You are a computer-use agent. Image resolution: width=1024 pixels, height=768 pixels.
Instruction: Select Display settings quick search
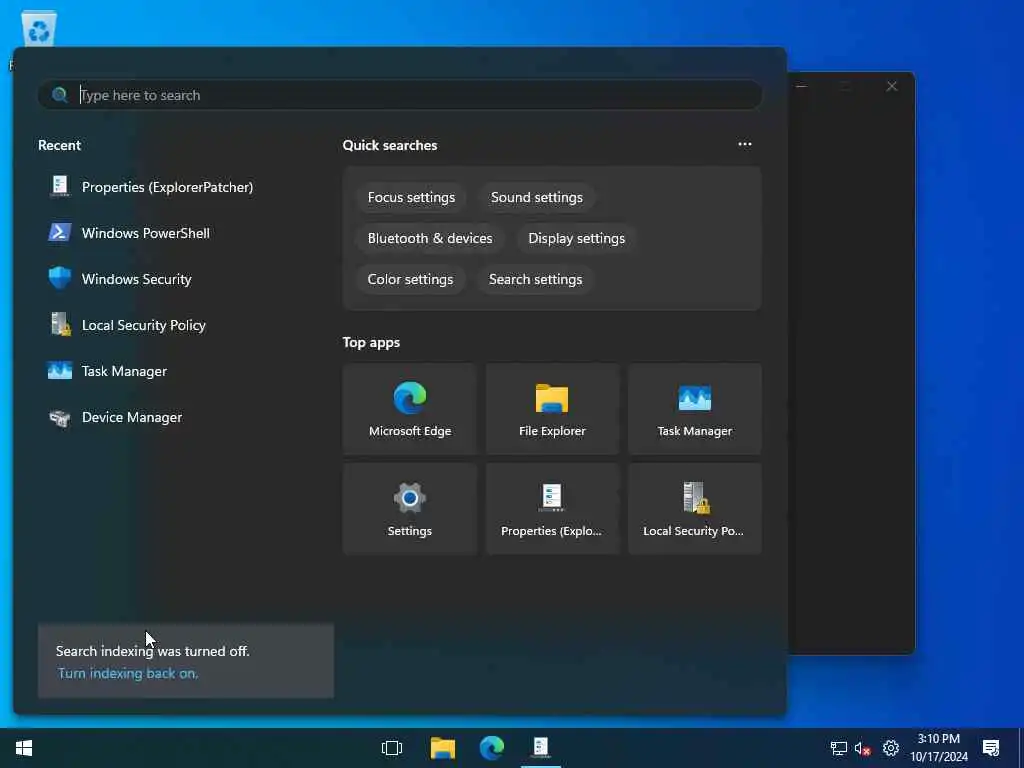[577, 238]
